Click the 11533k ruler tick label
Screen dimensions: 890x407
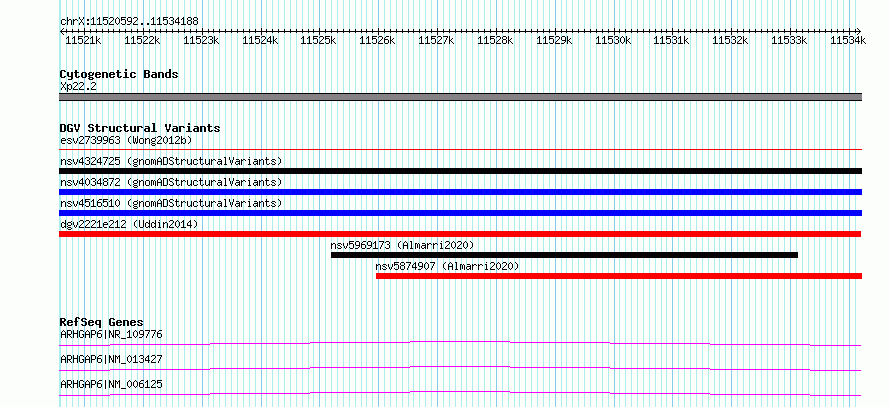[x=790, y=40]
